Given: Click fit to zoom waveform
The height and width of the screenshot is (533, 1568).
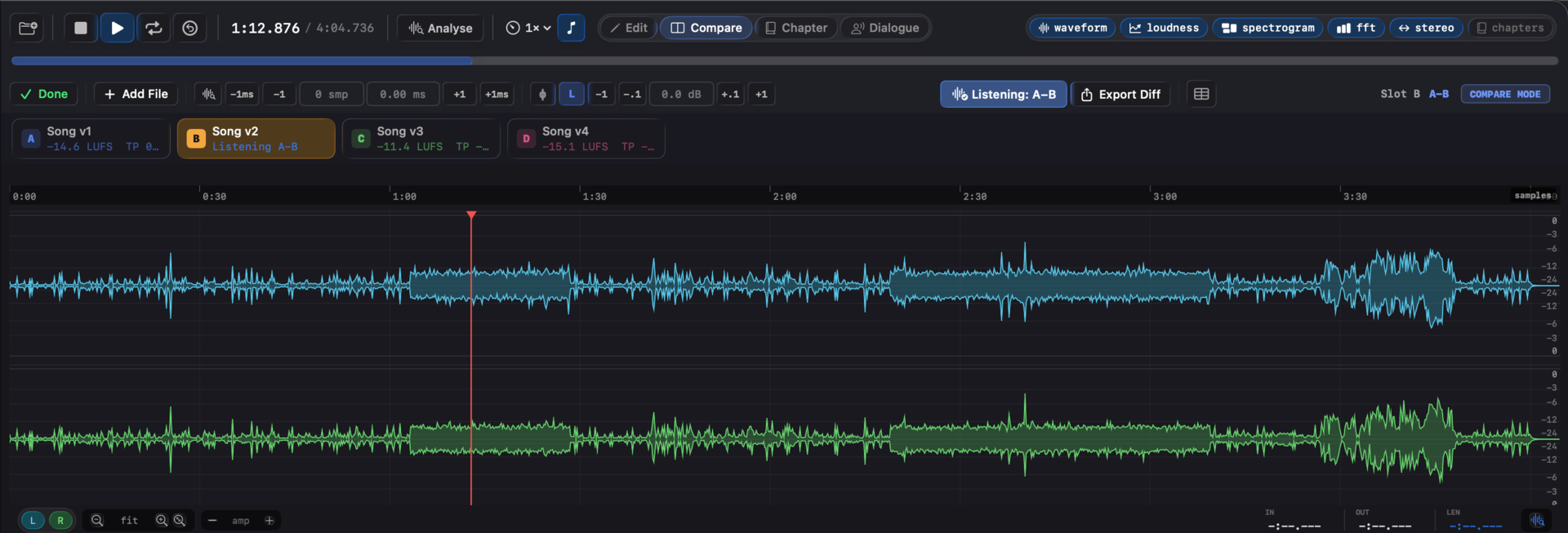Looking at the screenshot, I should click(x=129, y=520).
